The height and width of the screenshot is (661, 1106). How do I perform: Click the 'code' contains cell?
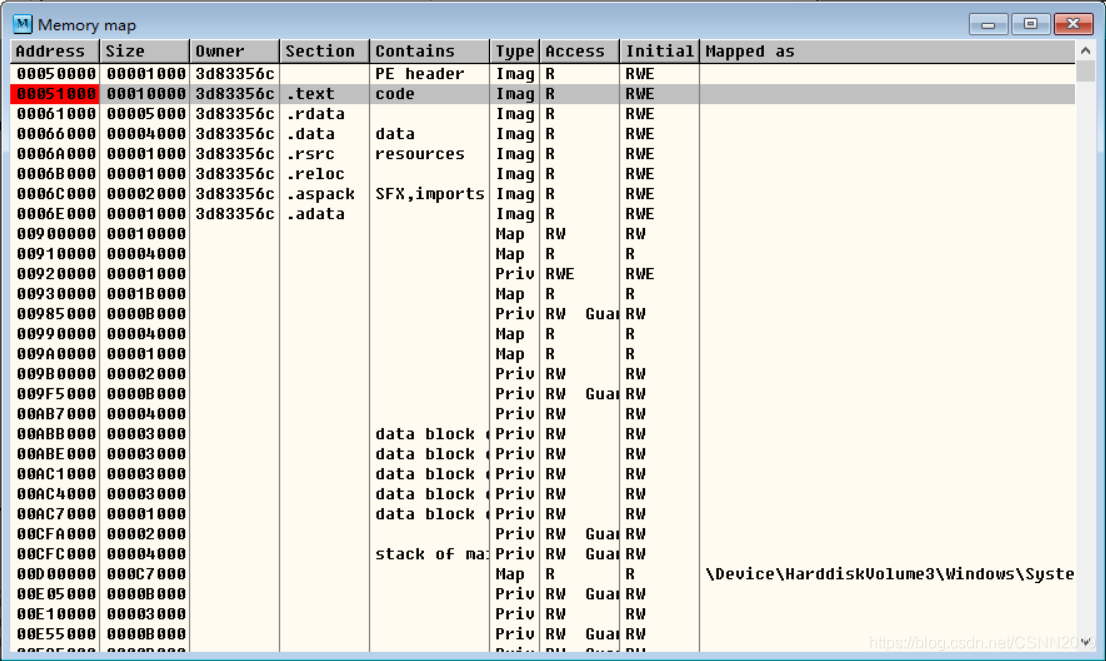(x=430, y=94)
